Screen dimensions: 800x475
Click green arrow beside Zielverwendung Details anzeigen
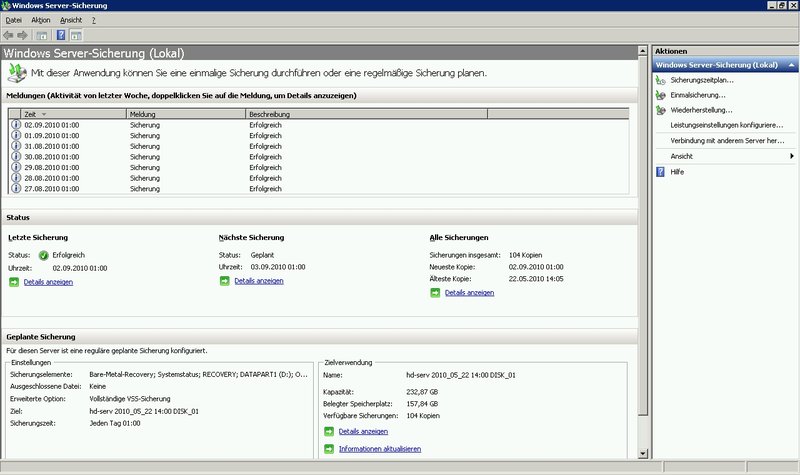pyautogui.click(x=329, y=432)
